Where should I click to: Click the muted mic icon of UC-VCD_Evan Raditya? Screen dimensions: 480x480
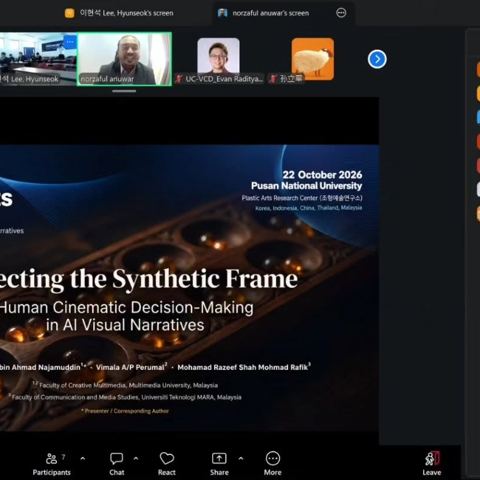pyautogui.click(x=179, y=79)
